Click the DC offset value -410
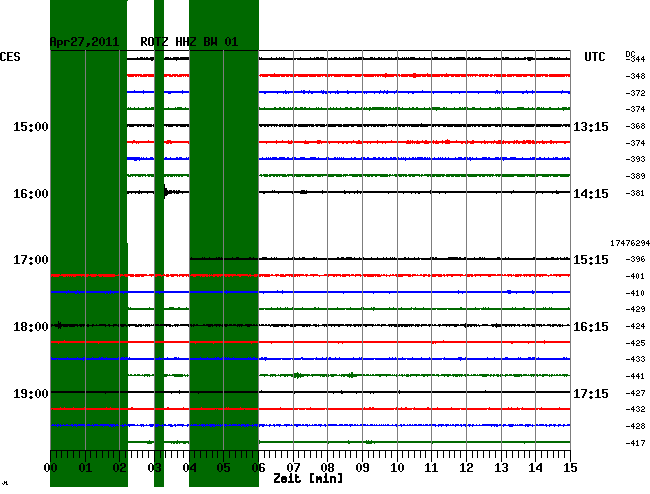The image size is (650, 494). click(x=635, y=293)
